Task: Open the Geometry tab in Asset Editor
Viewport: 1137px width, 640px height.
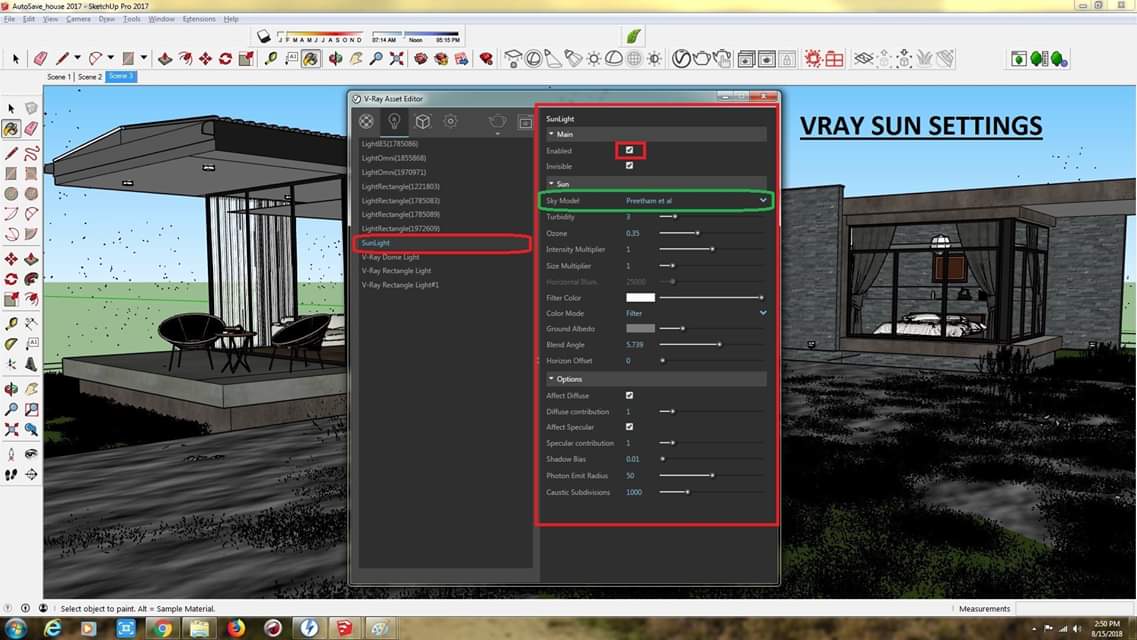Action: [423, 122]
